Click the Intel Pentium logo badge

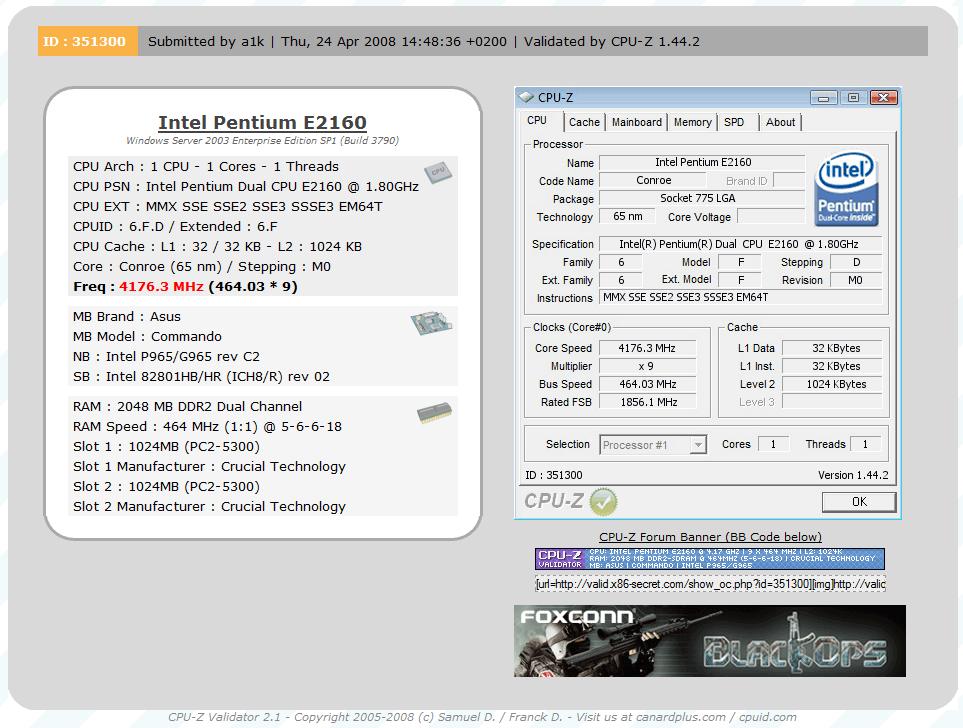[x=846, y=189]
